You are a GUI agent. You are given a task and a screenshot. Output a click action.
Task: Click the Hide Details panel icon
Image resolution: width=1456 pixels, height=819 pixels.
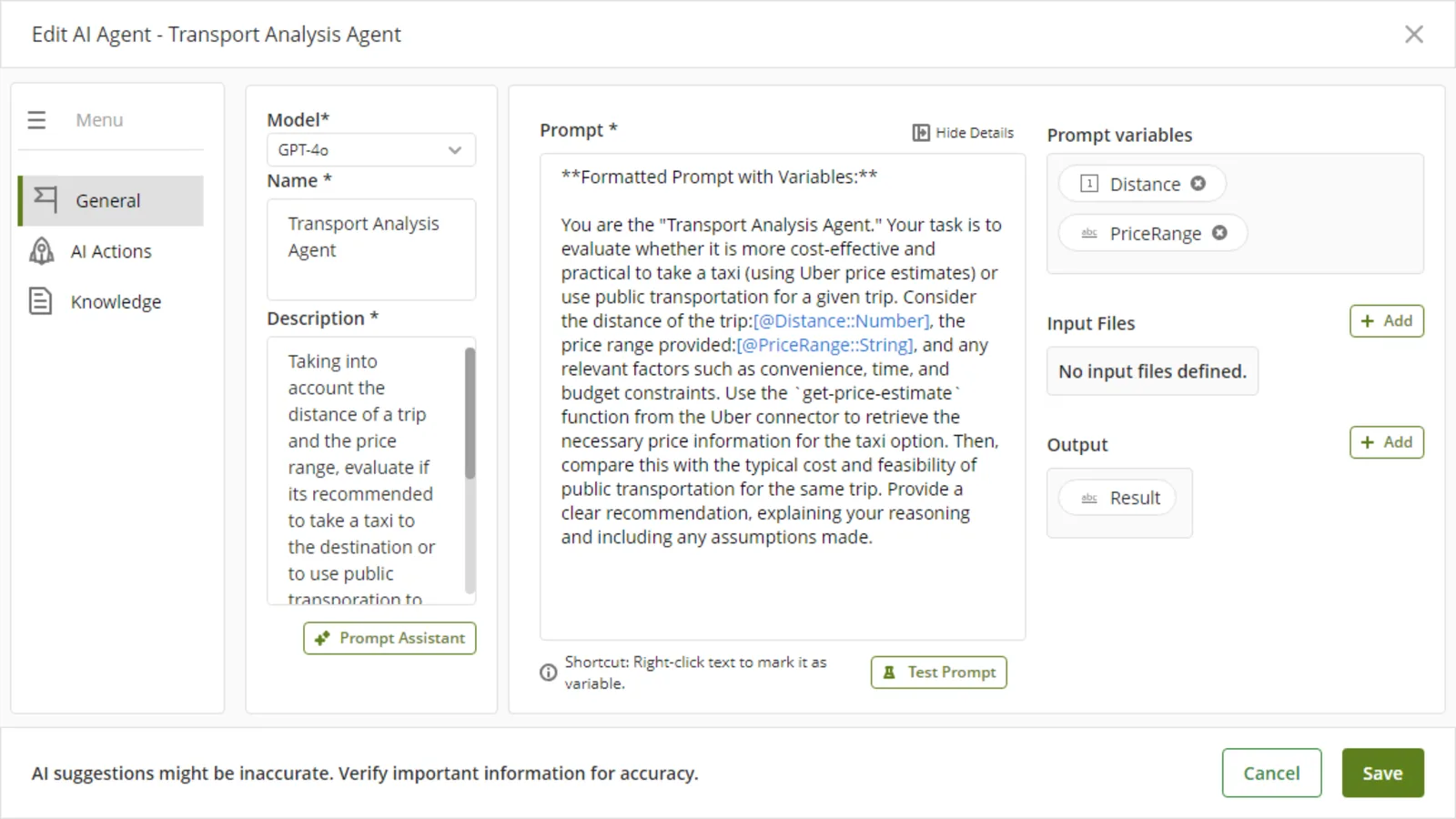(x=921, y=133)
